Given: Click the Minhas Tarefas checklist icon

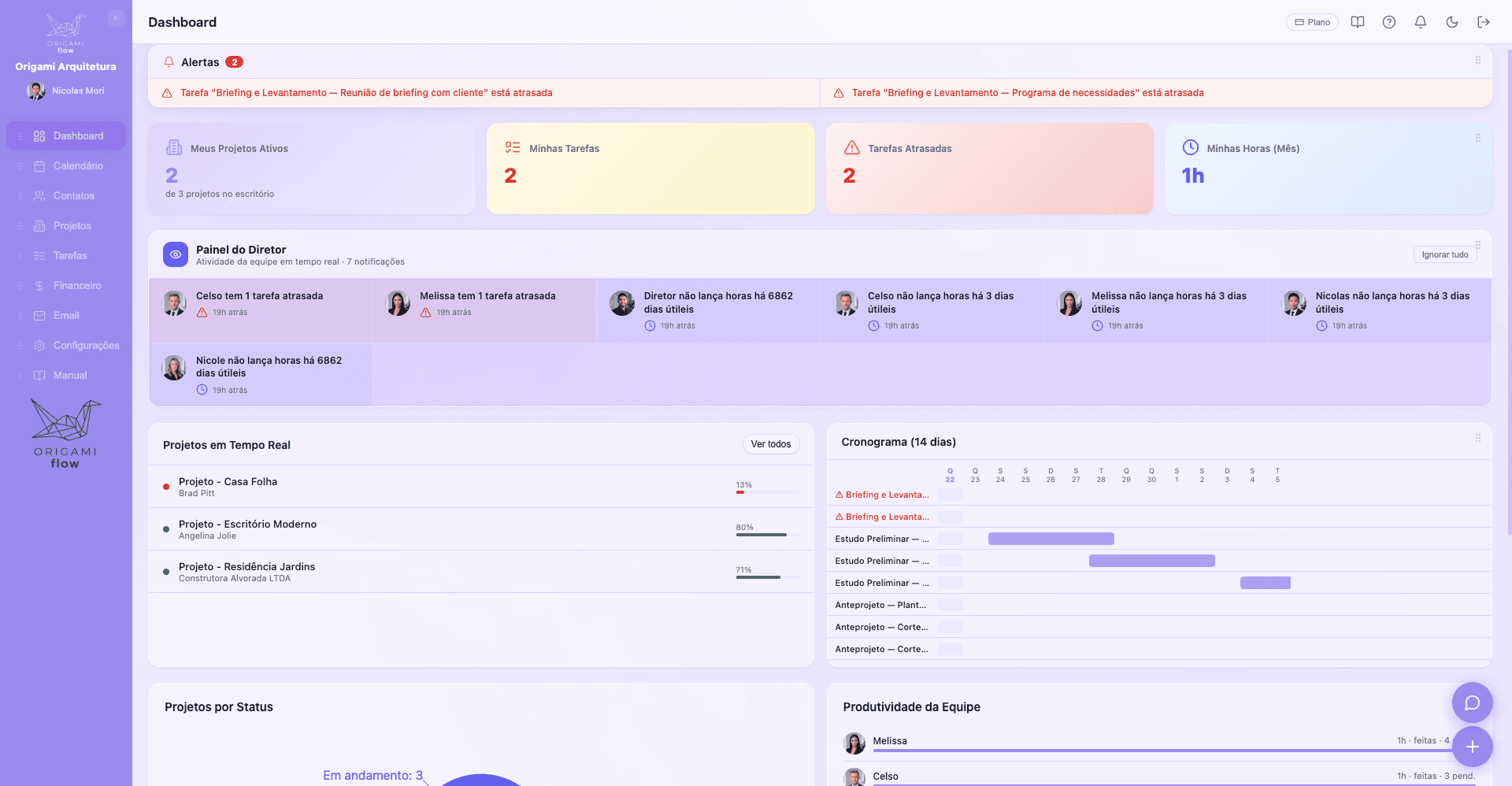Looking at the screenshot, I should pyautogui.click(x=513, y=147).
